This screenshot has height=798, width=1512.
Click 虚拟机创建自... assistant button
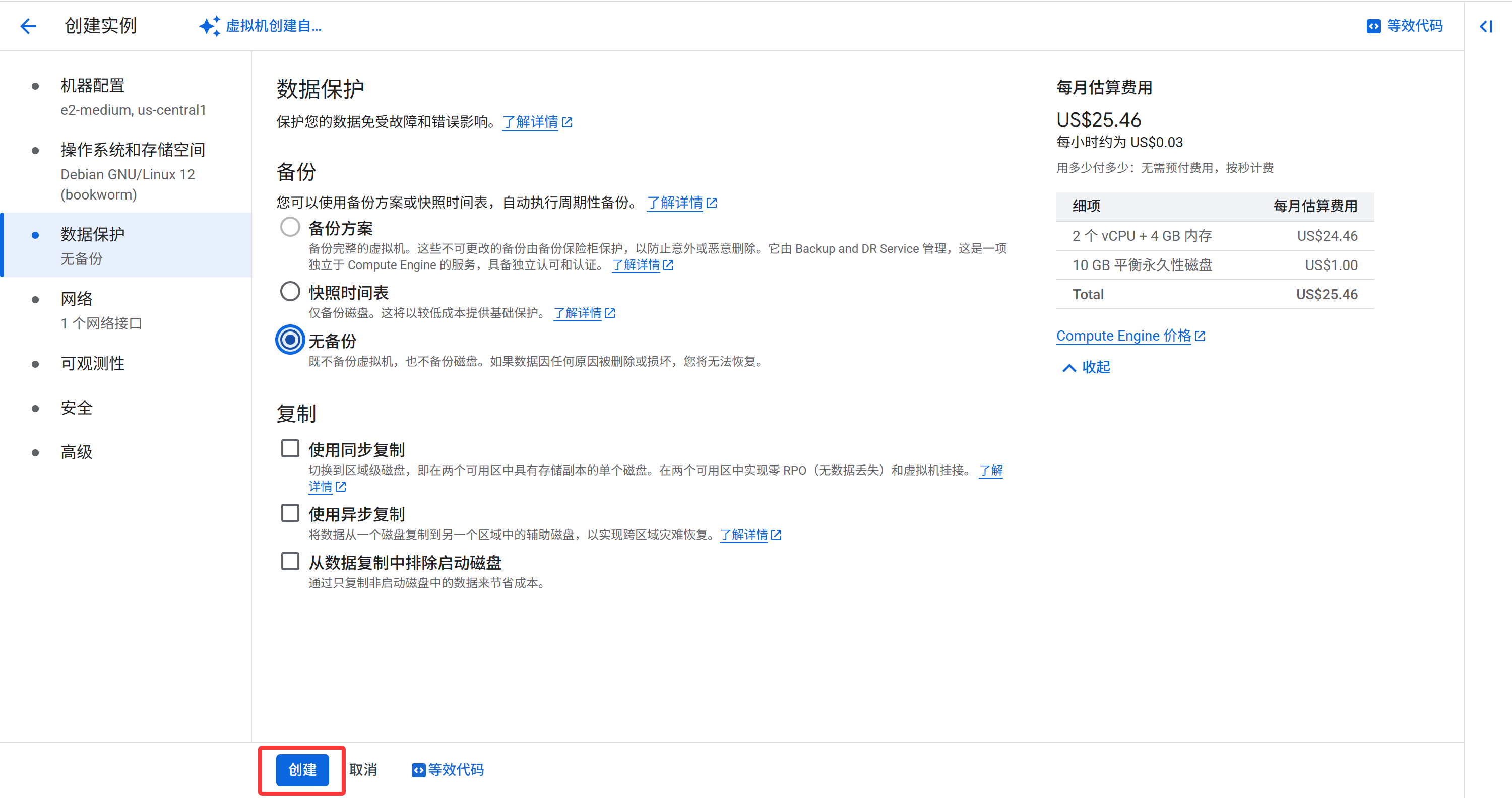261,26
